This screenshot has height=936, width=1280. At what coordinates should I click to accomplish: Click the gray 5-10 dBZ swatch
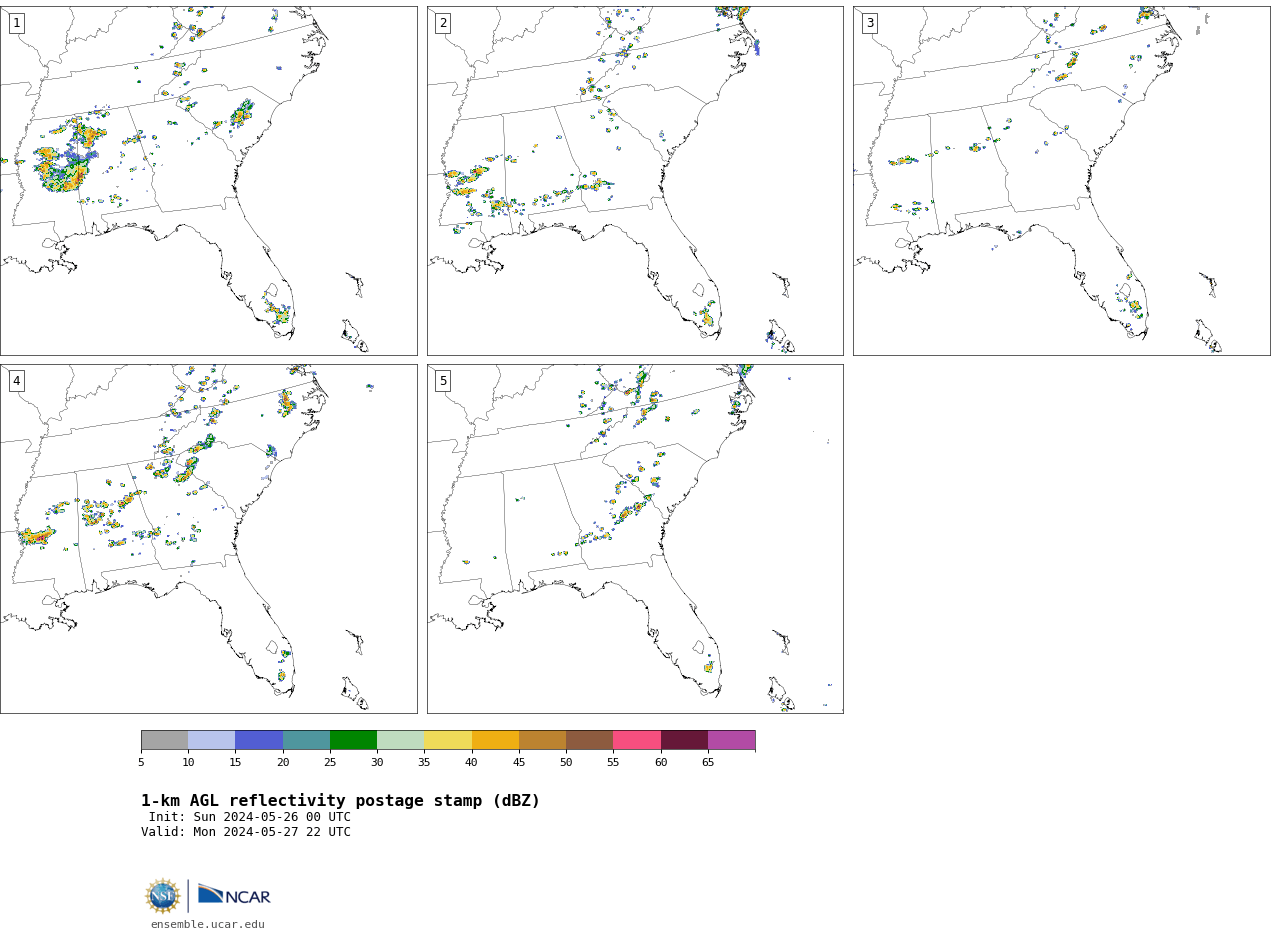tap(164, 740)
